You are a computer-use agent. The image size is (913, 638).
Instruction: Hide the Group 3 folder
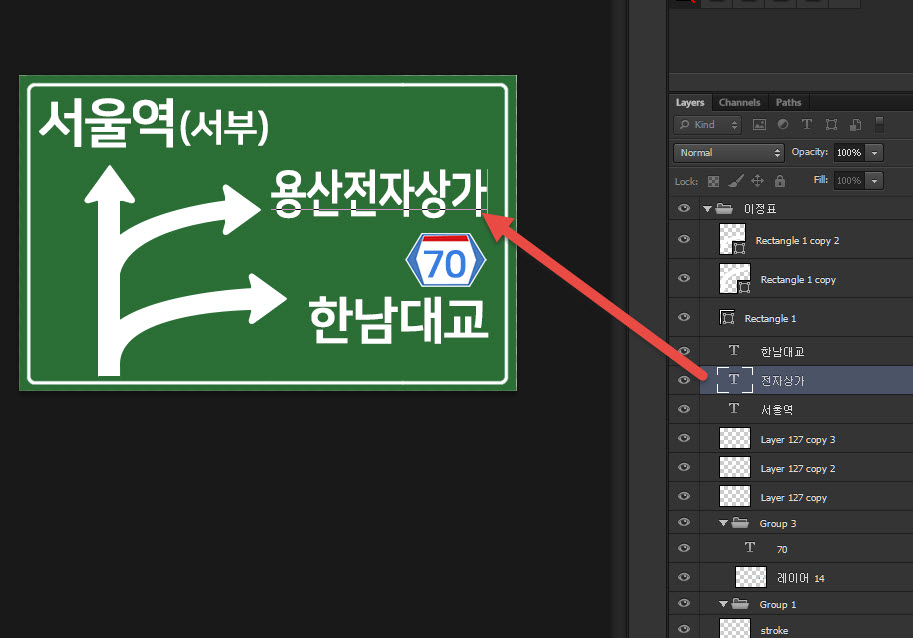tap(684, 522)
